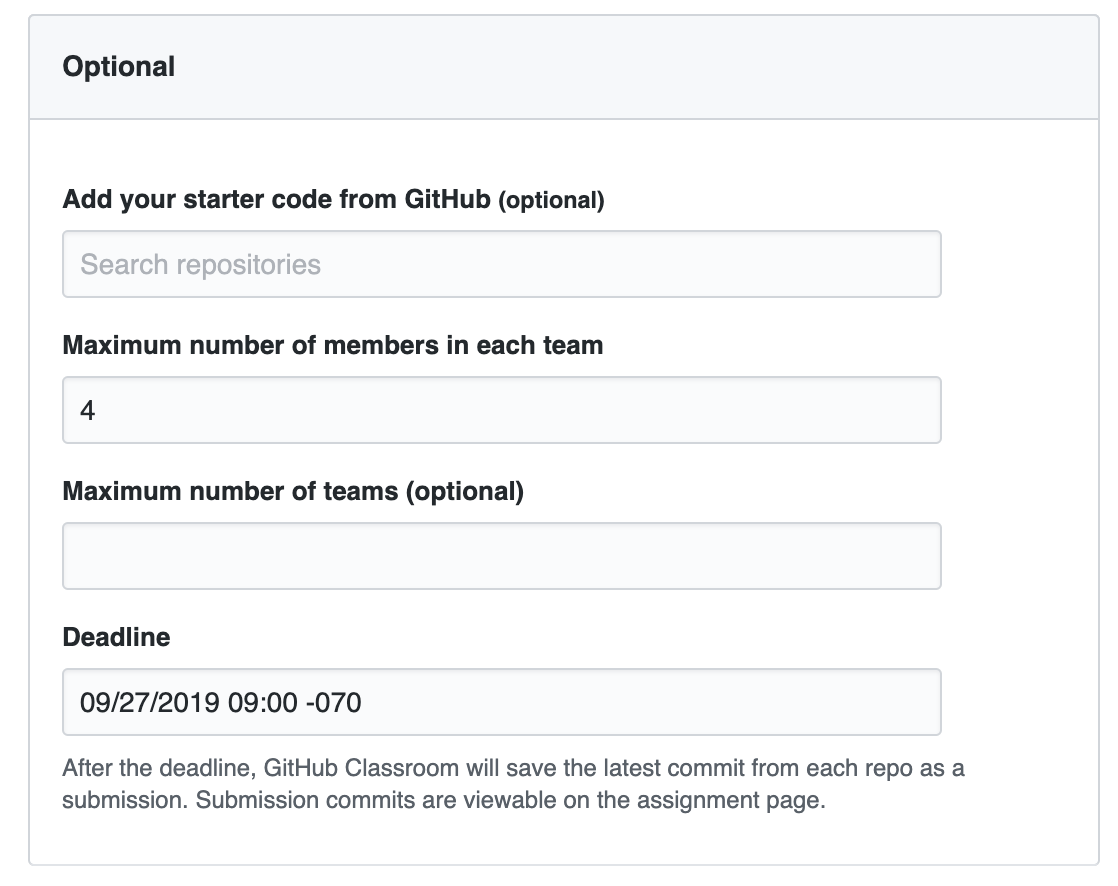Open the starter code repository search box
Screen dimensions: 1118x886
pos(500,263)
